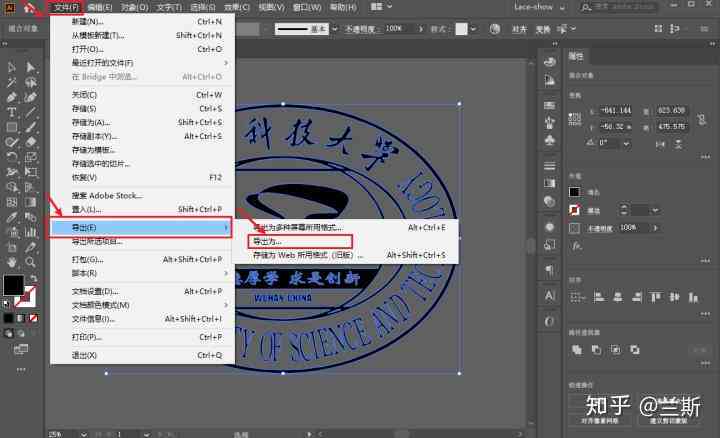Select the Eyedropper tool in the toolbox
Image resolution: width=720 pixels, height=438 pixels.
point(11,217)
